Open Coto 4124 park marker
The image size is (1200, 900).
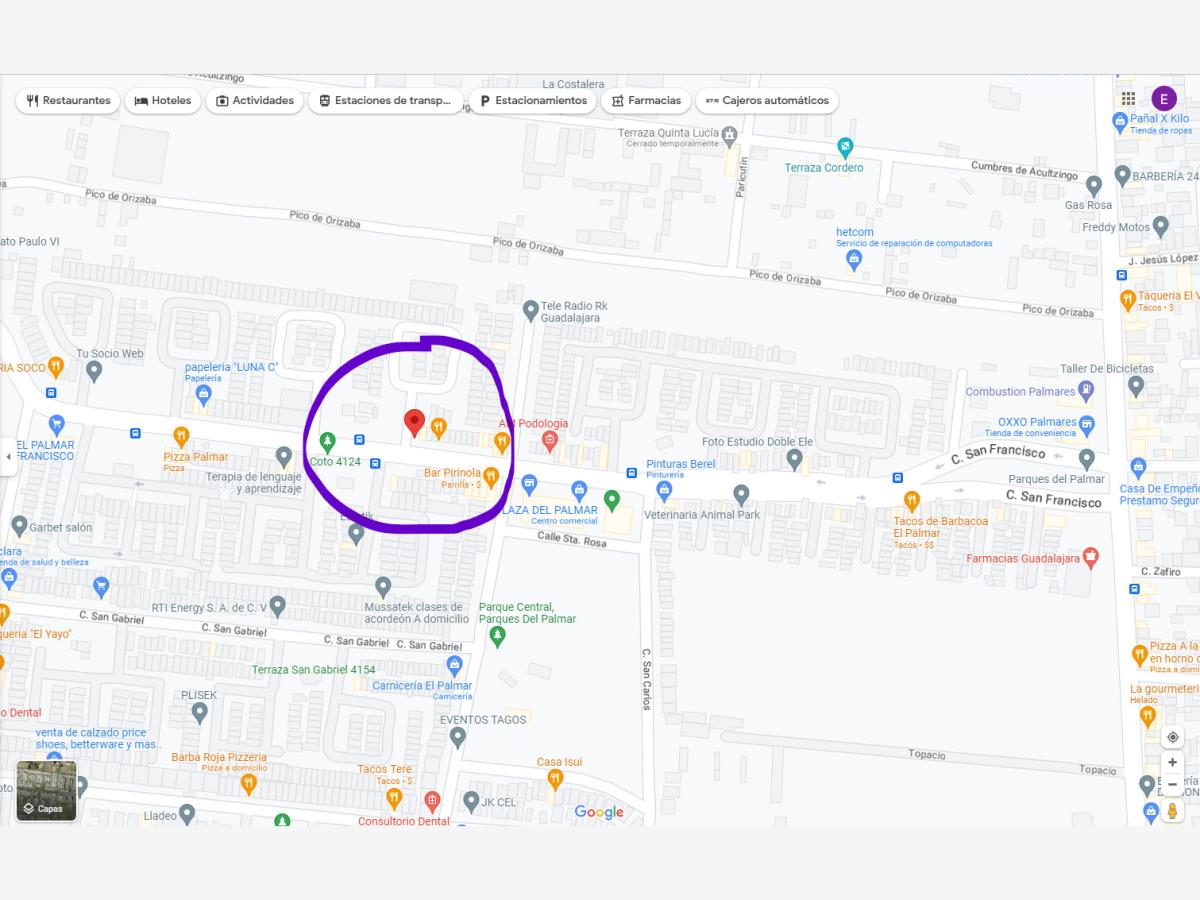326,441
